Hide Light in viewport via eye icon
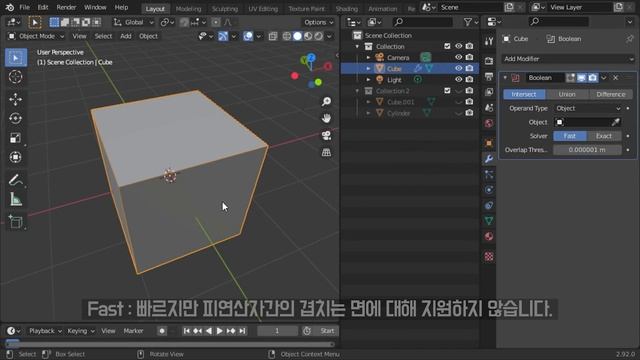Viewport: 640px width, 360px height. (x=458, y=80)
